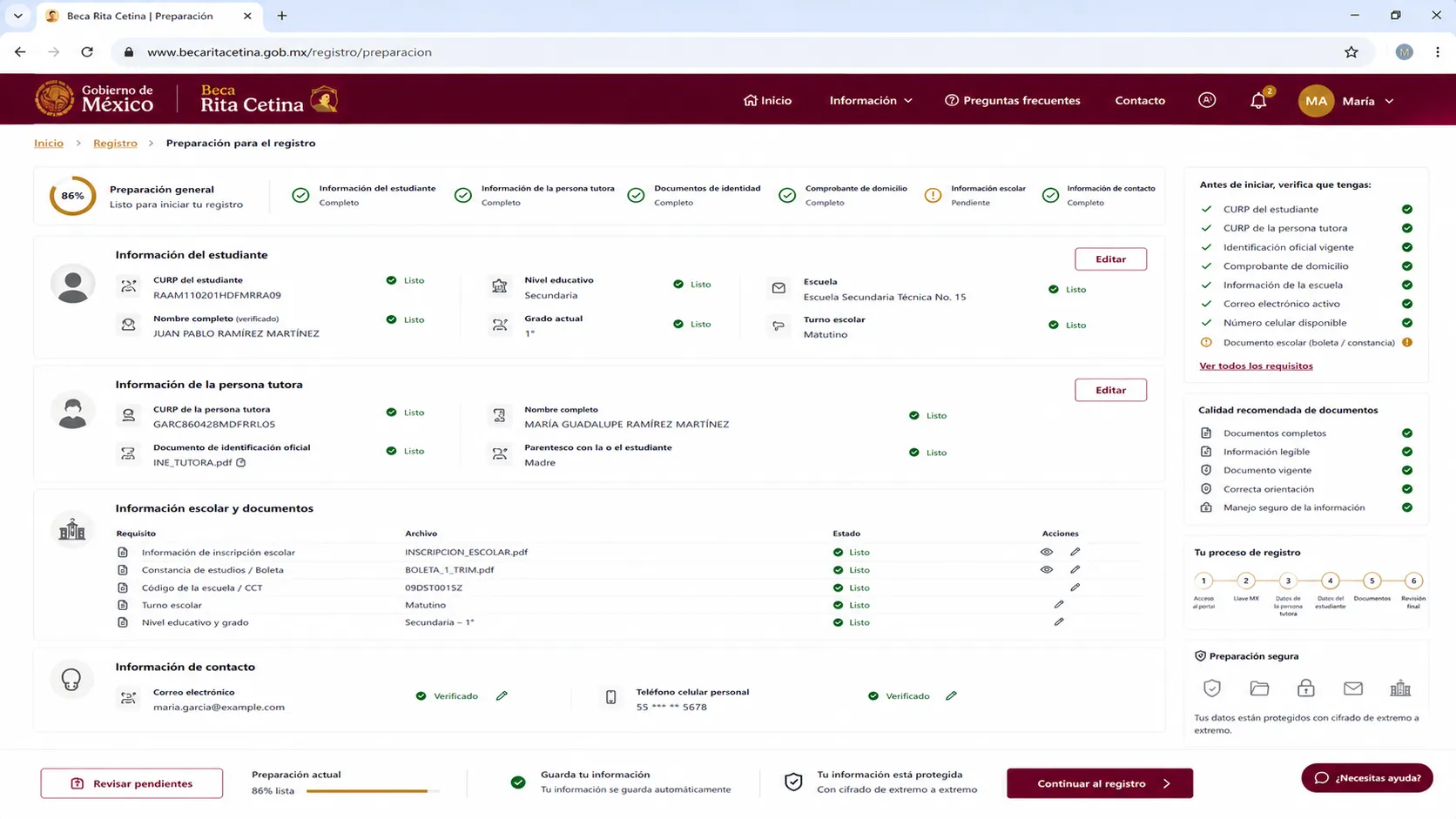Go back in browser history

(20, 52)
